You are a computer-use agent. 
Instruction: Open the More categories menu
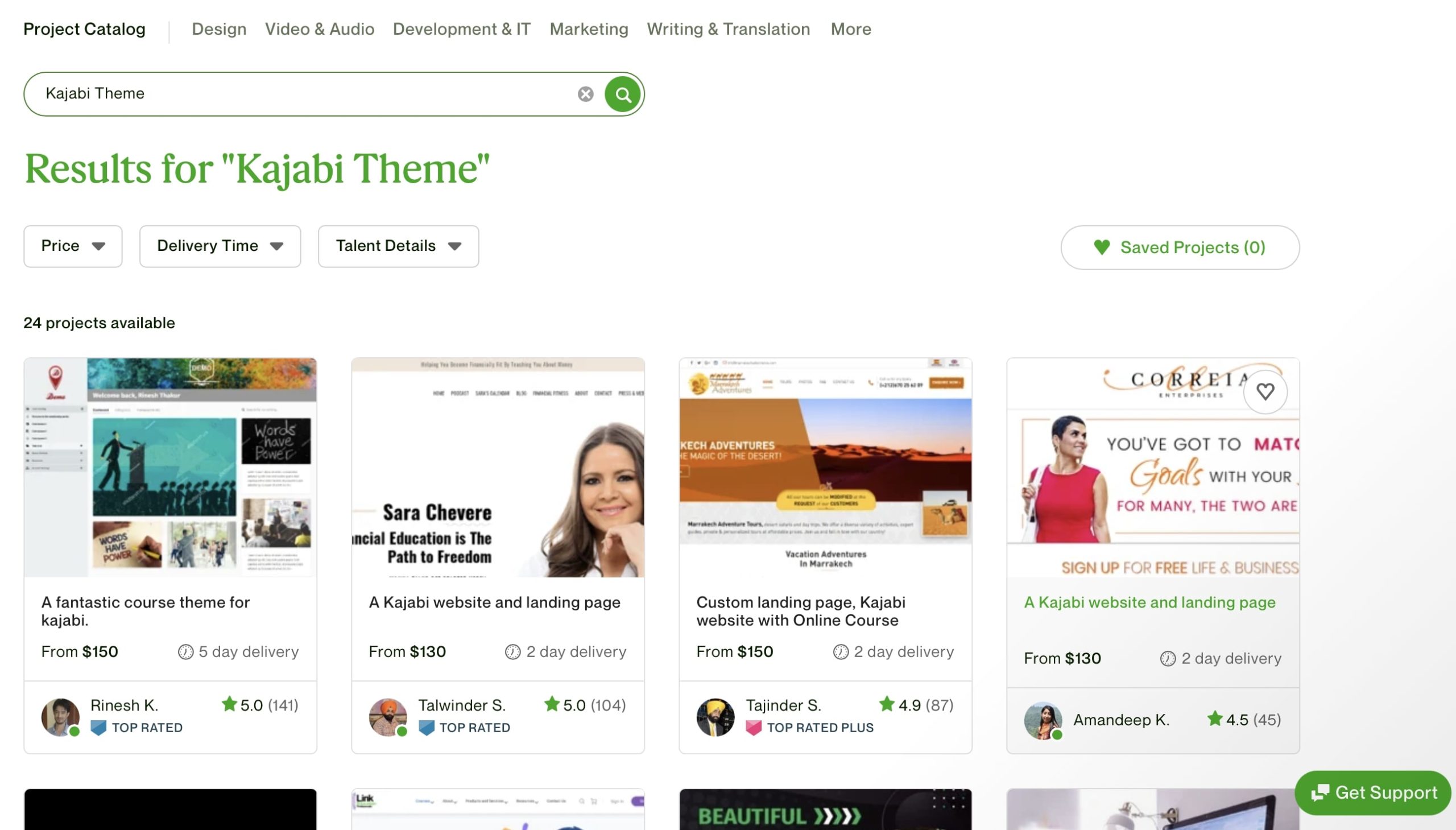point(850,29)
